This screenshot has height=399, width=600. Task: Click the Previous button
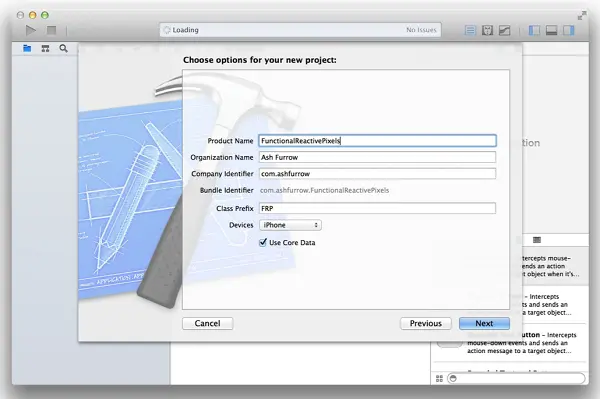tap(426, 323)
